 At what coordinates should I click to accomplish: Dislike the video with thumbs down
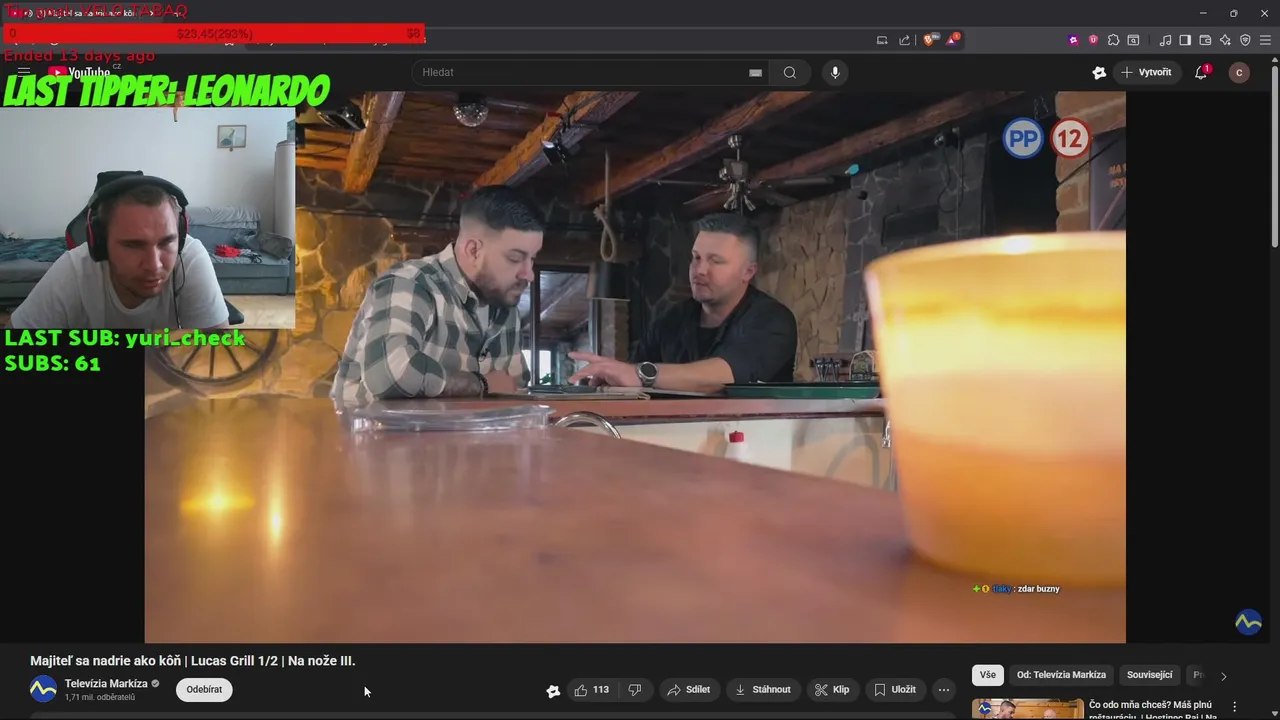click(x=634, y=690)
